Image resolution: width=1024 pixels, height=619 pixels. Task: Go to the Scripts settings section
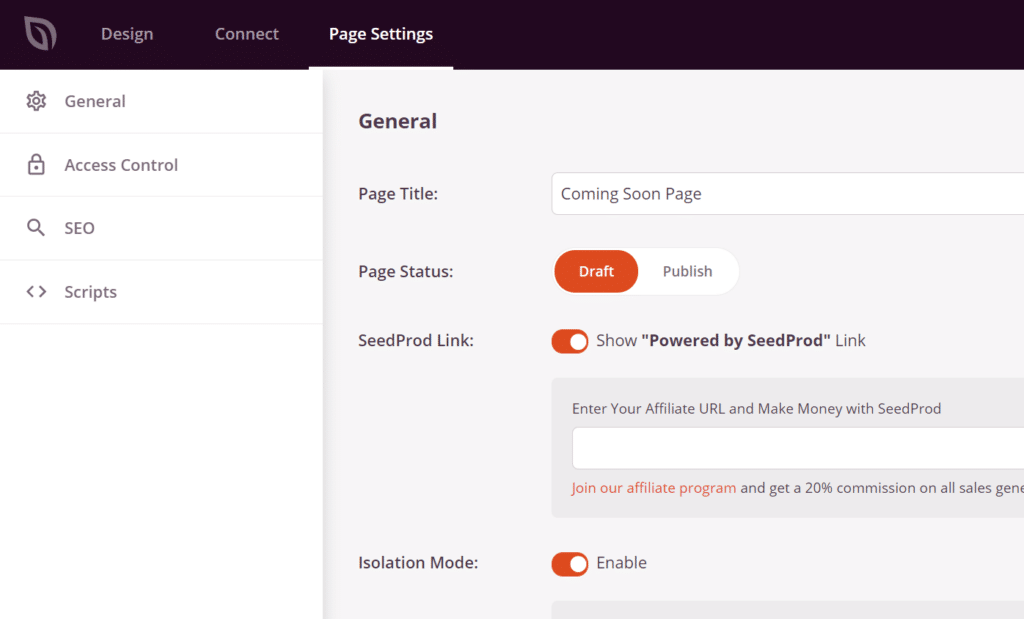[90, 291]
